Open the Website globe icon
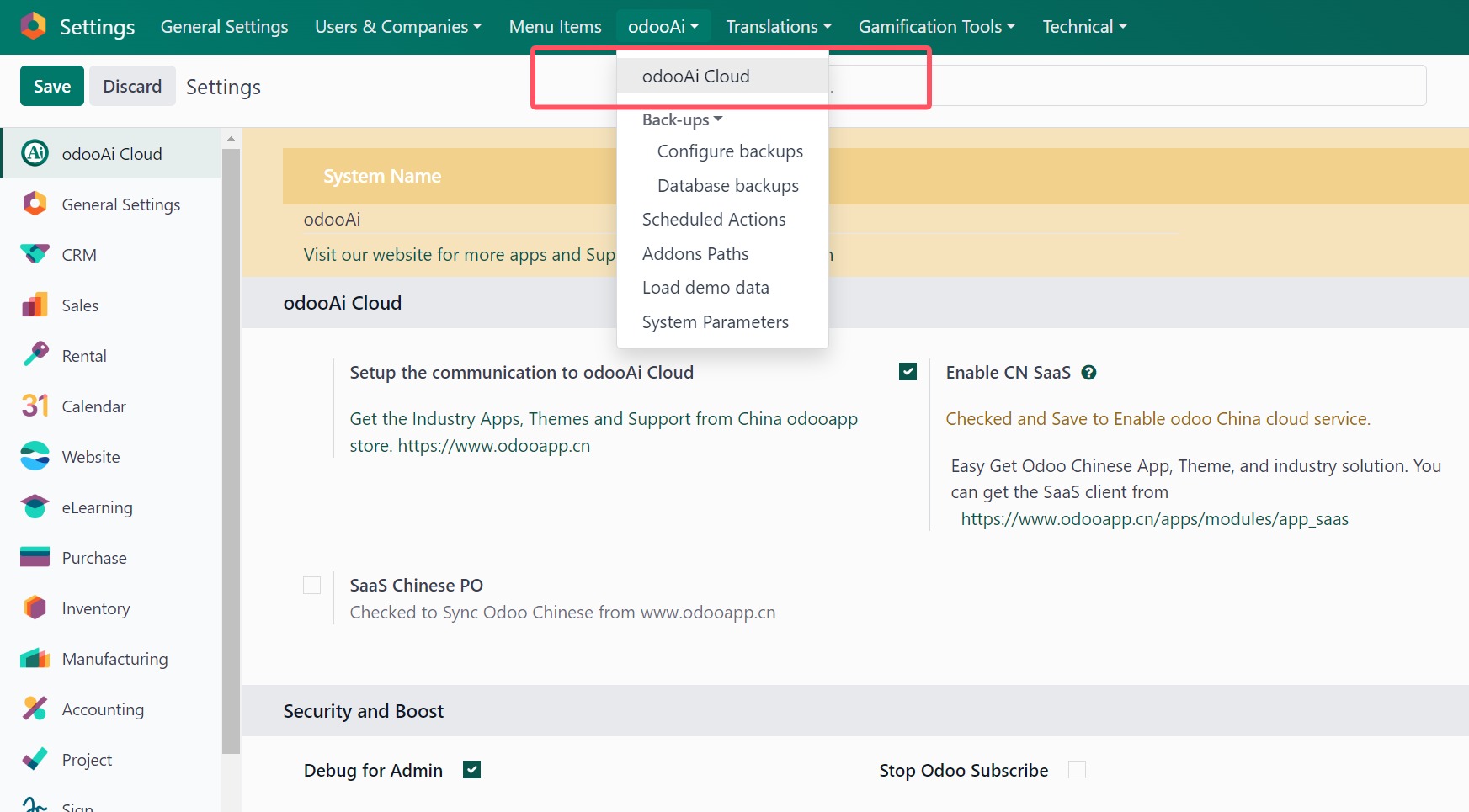Image resolution: width=1469 pixels, height=812 pixels. [35, 457]
